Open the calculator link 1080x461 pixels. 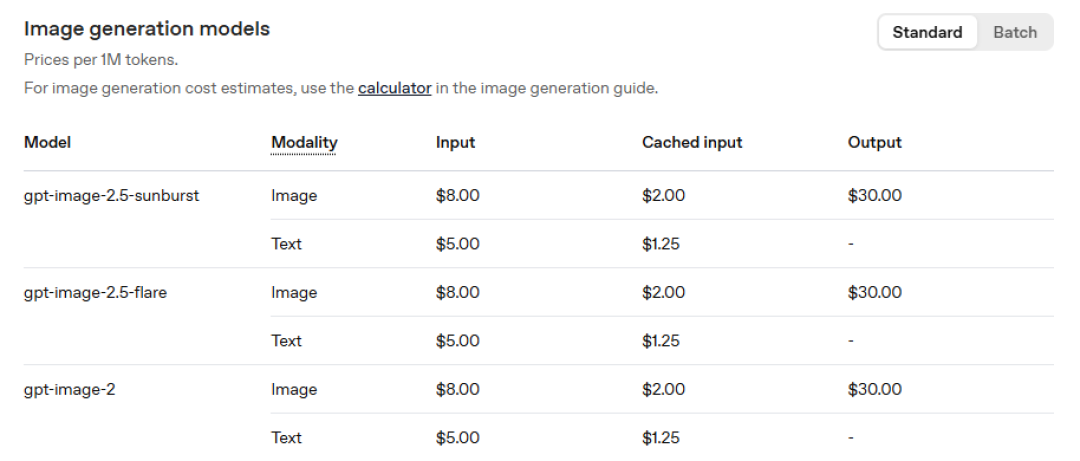[395, 88]
